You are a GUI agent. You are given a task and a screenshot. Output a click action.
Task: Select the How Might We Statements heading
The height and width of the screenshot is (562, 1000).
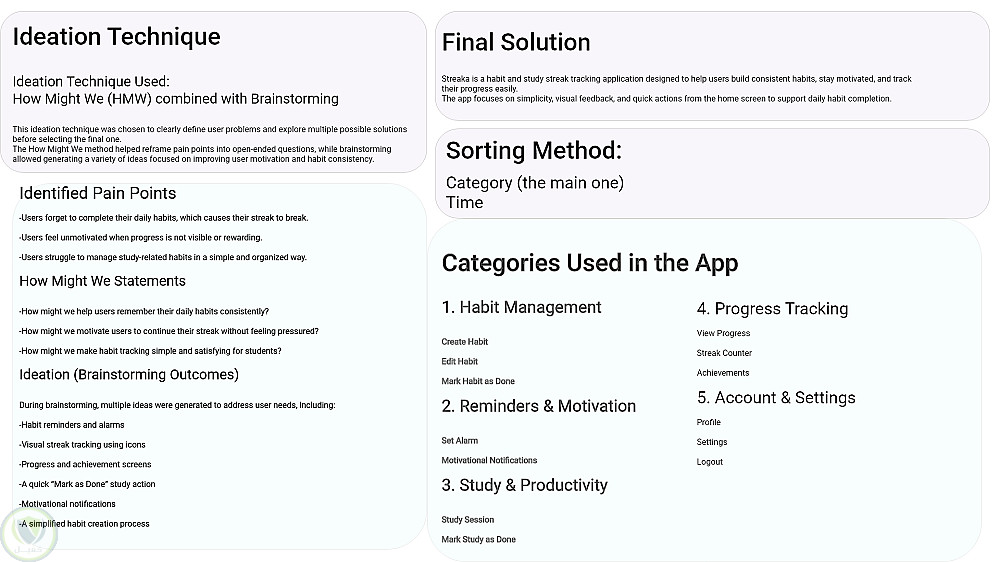(x=102, y=281)
